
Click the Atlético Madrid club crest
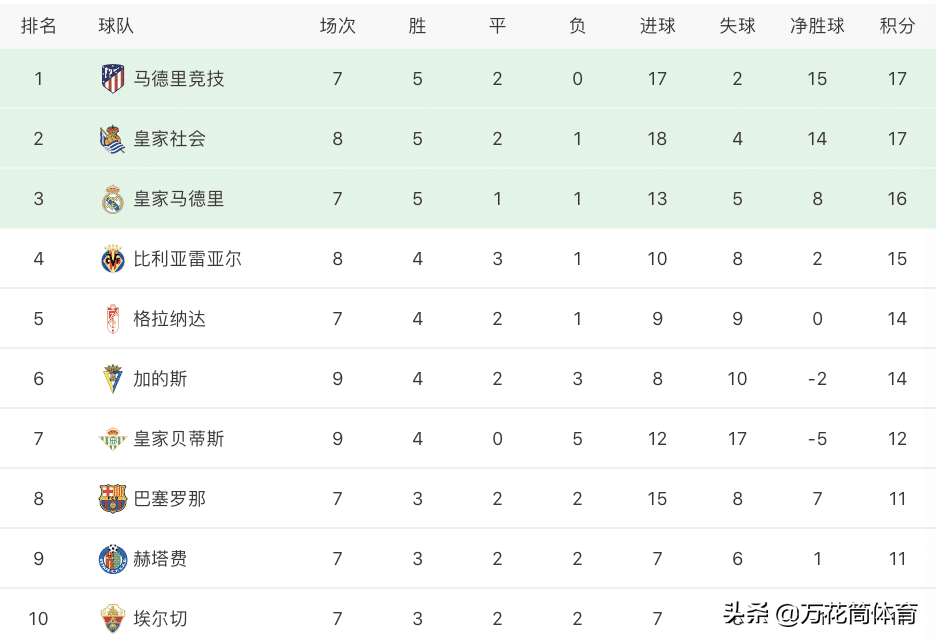[112, 79]
